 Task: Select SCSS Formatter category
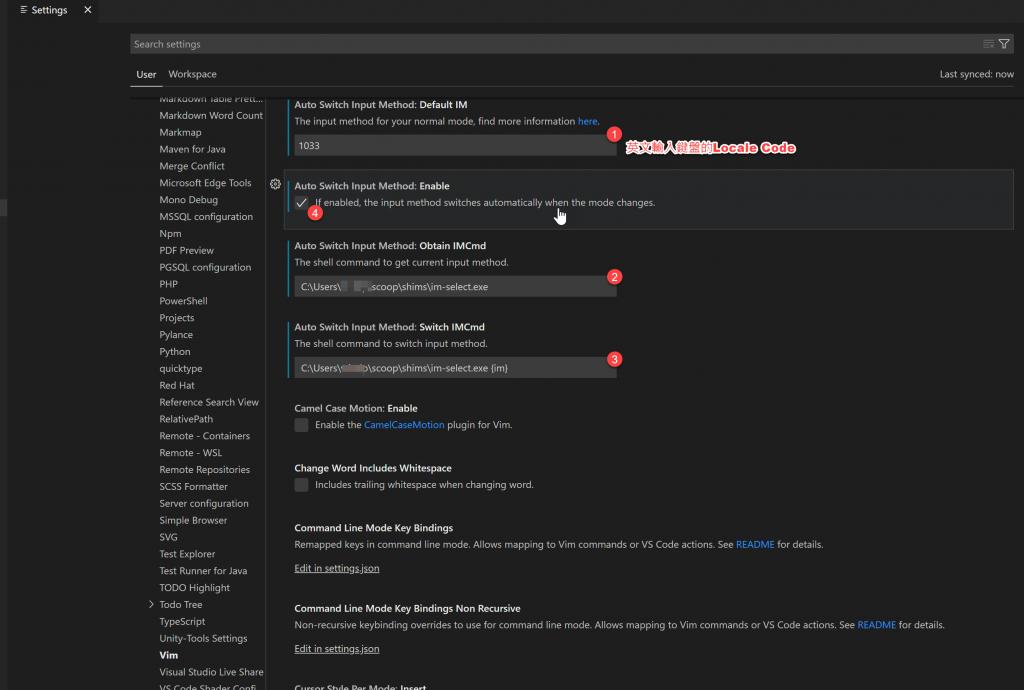pos(193,487)
